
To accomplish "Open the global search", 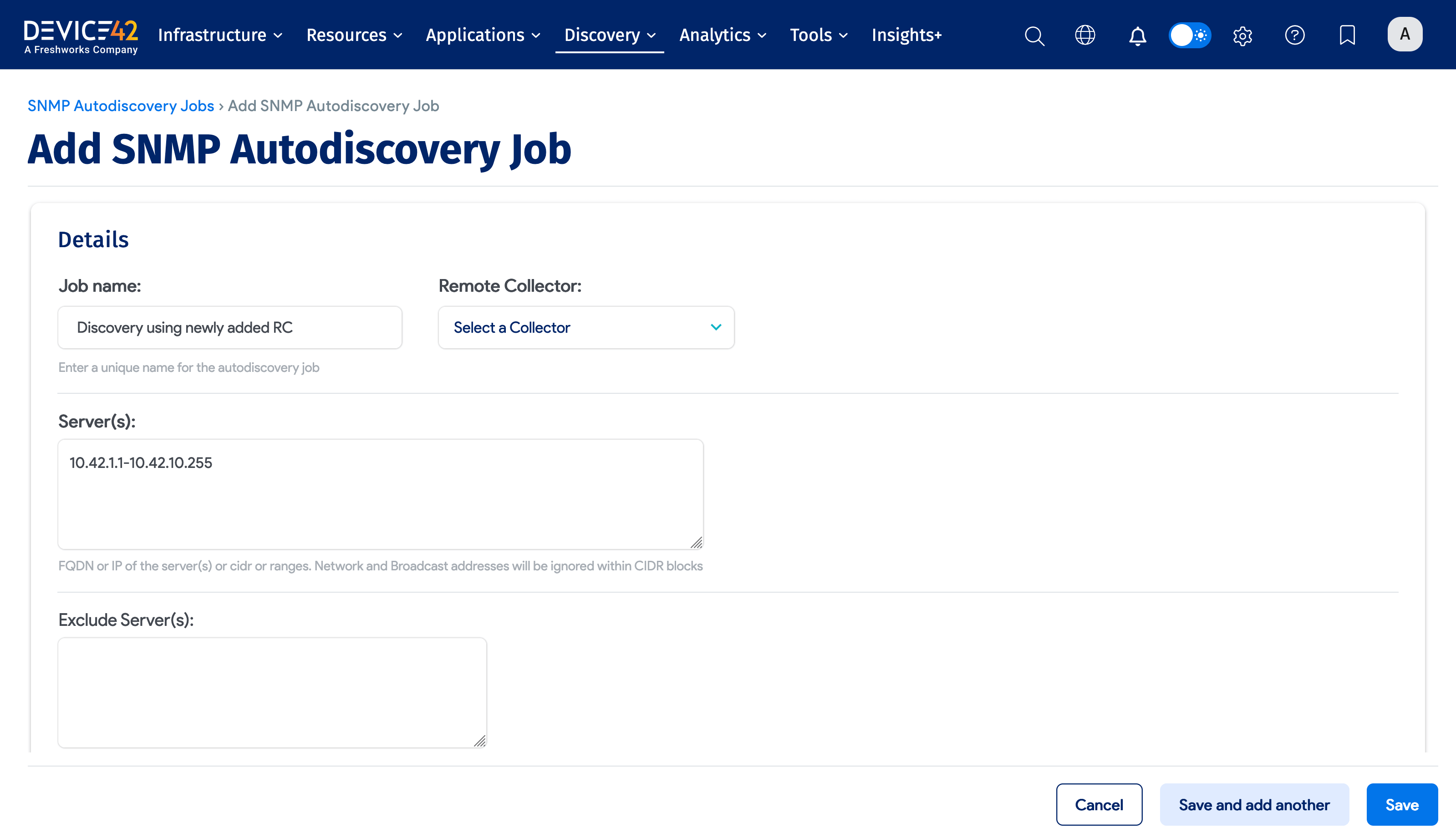I will [x=1034, y=36].
